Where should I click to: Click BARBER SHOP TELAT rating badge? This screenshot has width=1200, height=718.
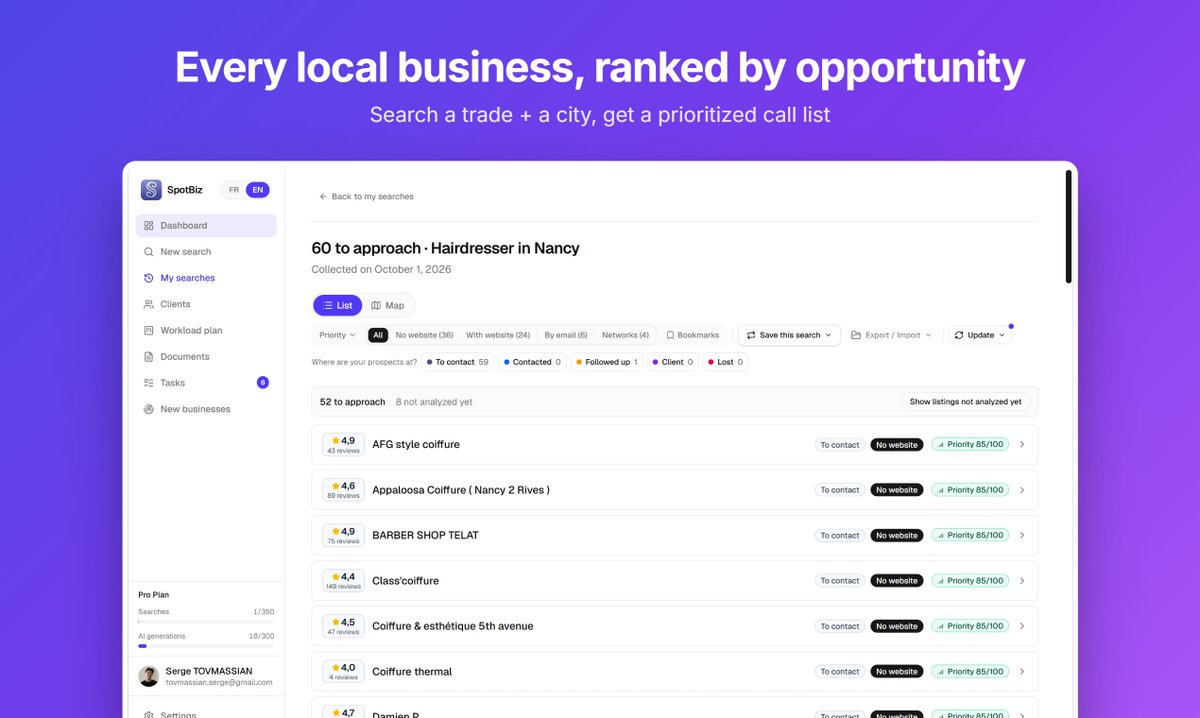click(x=343, y=535)
